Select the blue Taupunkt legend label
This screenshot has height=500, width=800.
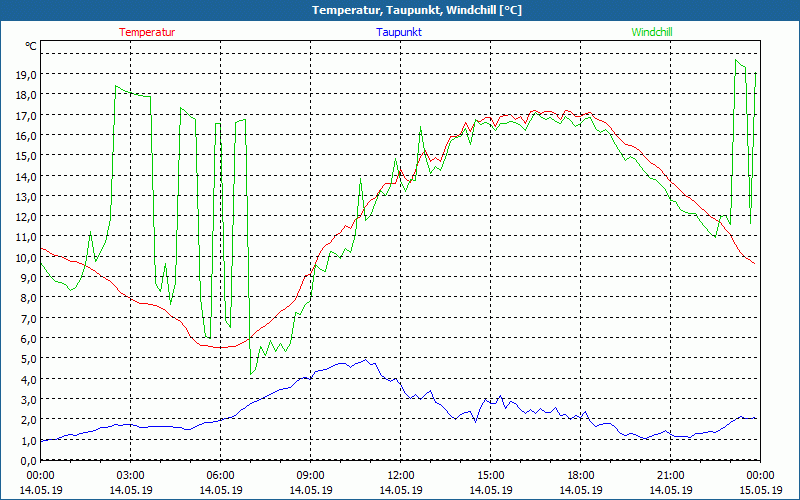pos(398,32)
